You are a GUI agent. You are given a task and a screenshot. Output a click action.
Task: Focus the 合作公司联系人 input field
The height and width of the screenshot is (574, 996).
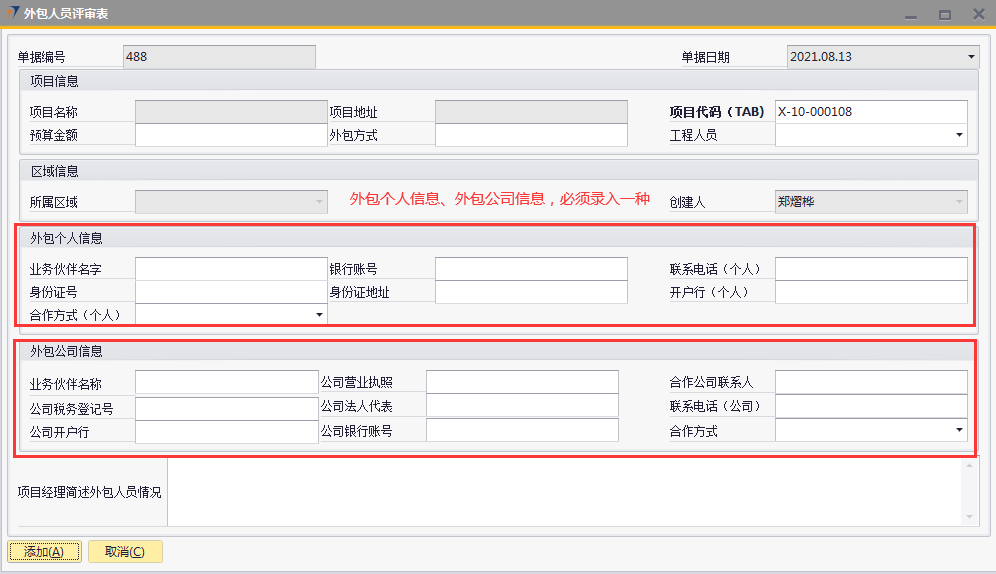pos(870,383)
